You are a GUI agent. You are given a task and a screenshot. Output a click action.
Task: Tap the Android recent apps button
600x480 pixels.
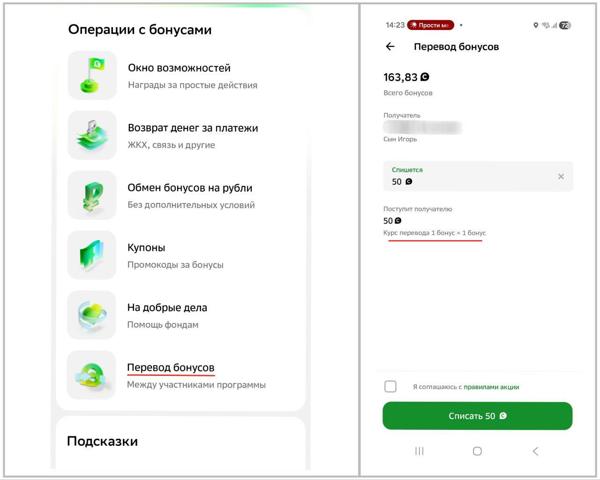pyautogui.click(x=419, y=452)
